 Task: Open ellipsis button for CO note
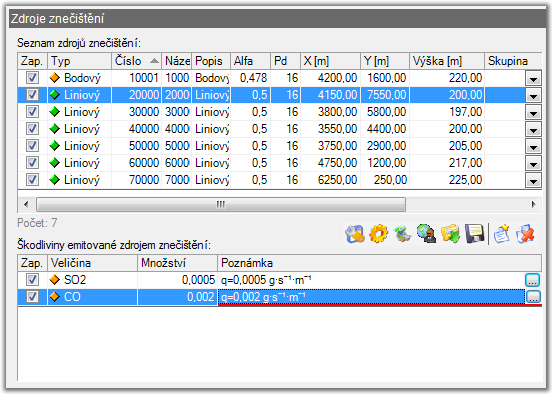533,297
